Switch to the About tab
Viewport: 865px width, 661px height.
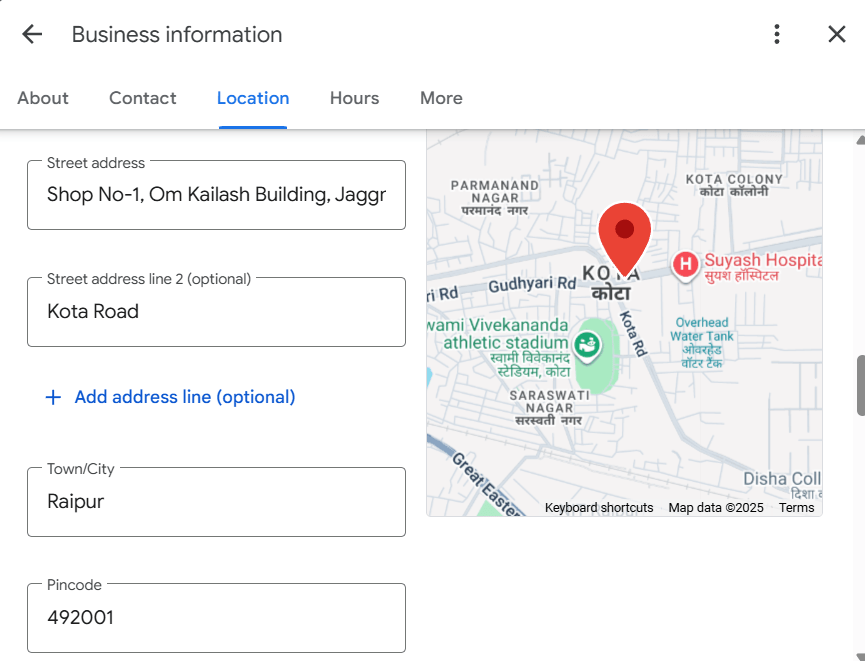pos(43,98)
